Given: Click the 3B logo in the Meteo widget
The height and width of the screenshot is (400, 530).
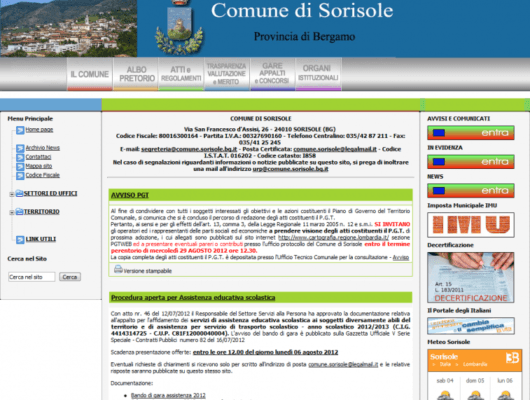Looking at the screenshot, I should pos(512,358).
